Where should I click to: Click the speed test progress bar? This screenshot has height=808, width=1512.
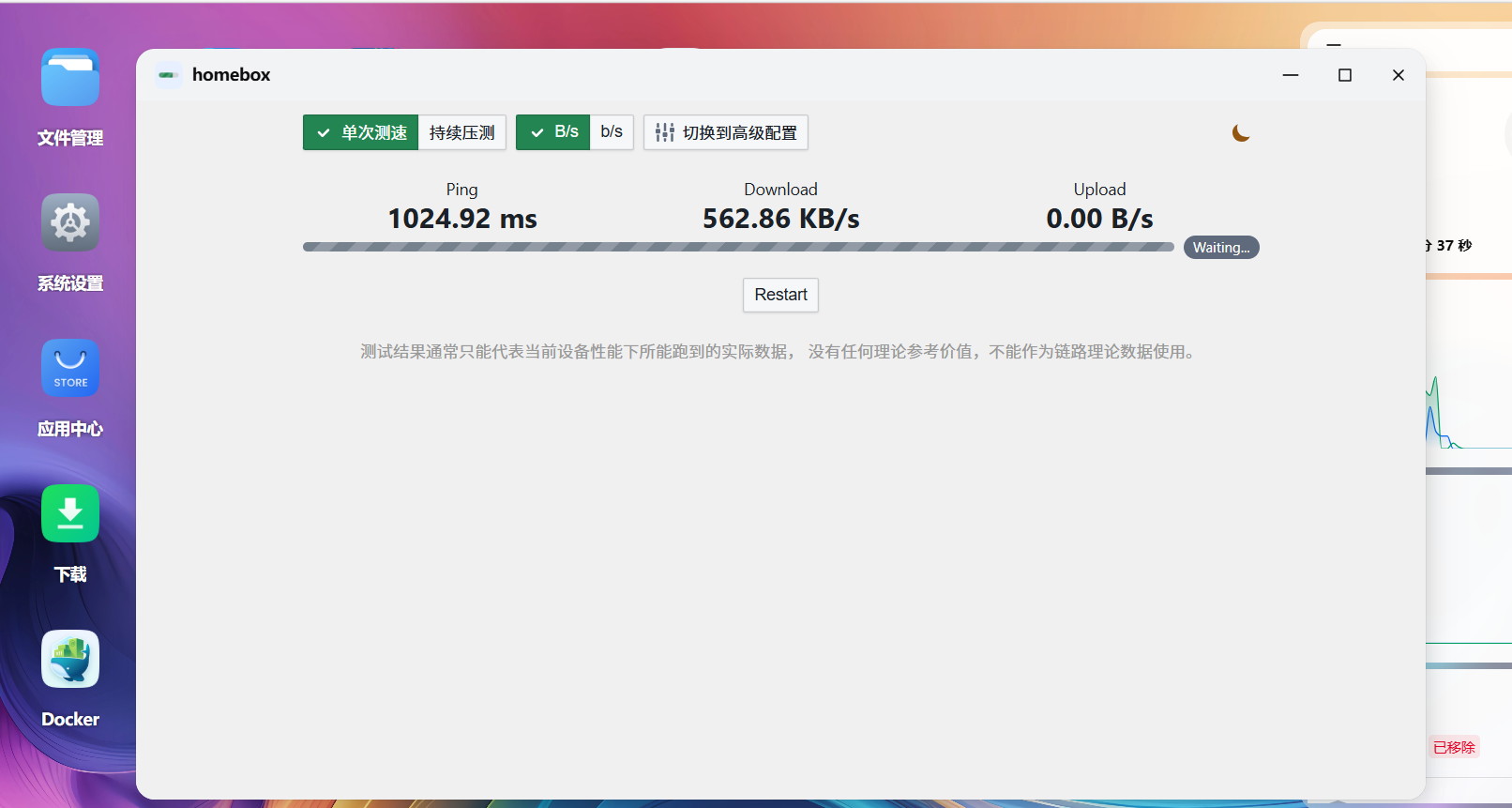738,248
